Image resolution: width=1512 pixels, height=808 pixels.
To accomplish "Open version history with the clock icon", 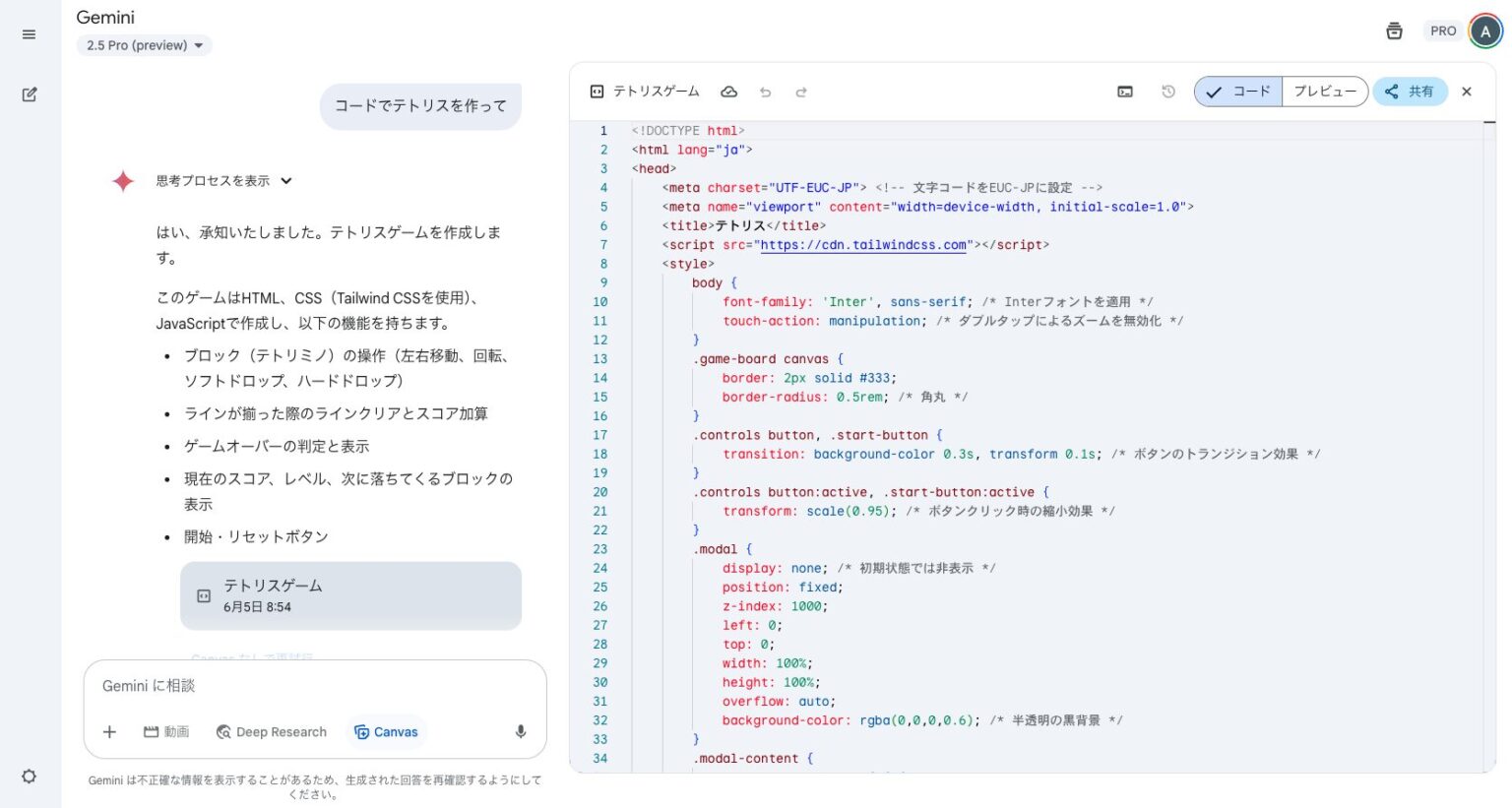I will click(1167, 92).
